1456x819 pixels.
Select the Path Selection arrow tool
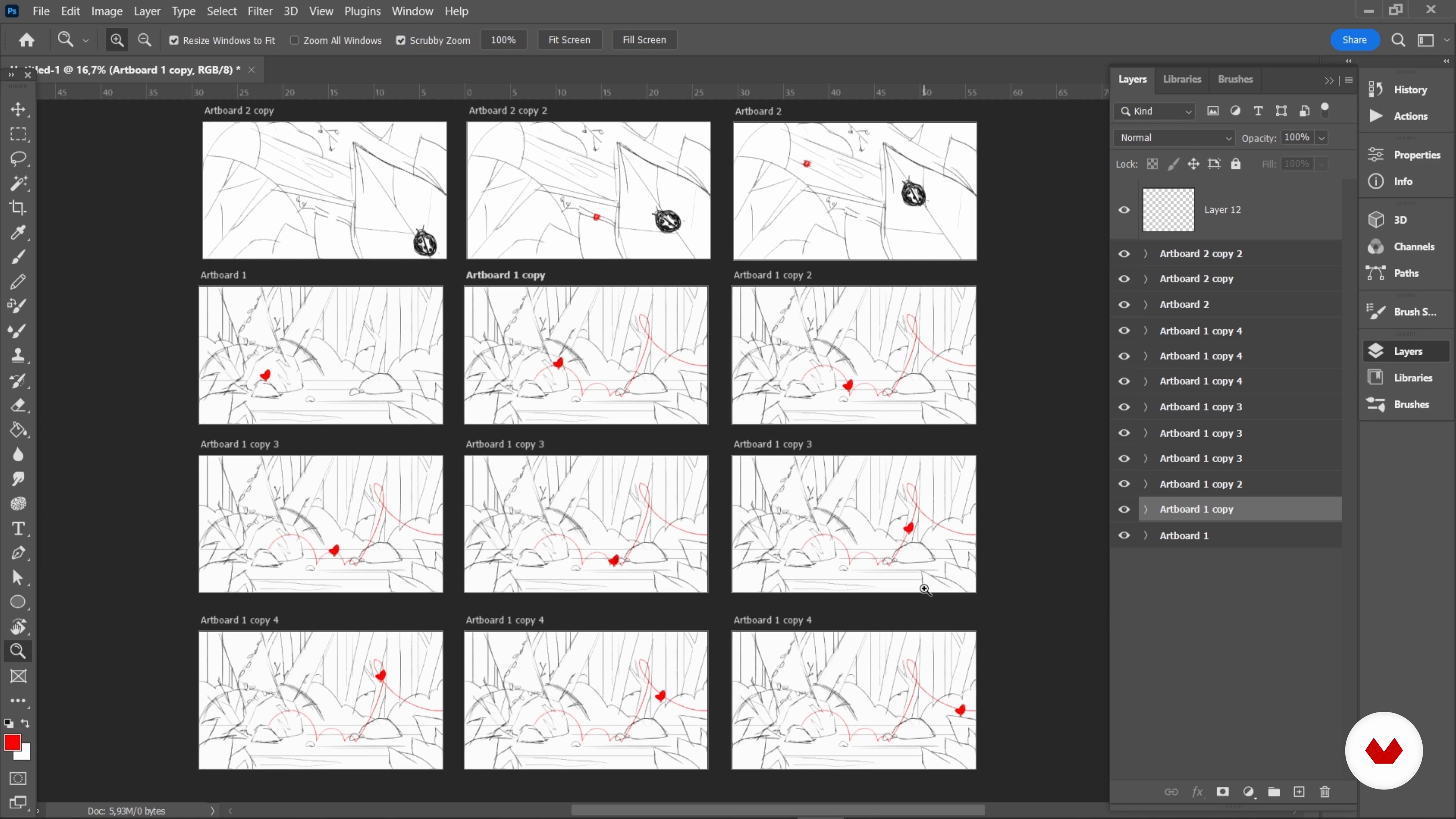tap(18, 577)
